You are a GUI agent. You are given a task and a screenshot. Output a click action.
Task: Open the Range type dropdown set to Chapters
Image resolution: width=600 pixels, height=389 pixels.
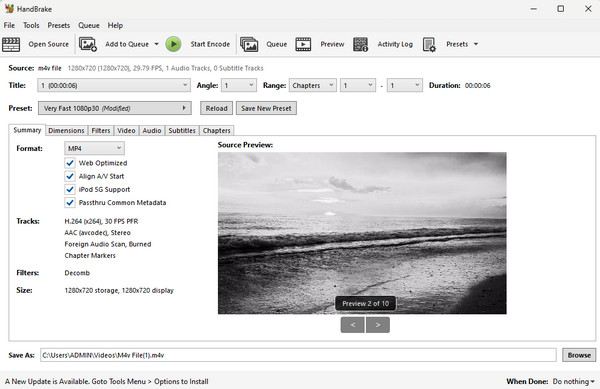coord(313,85)
